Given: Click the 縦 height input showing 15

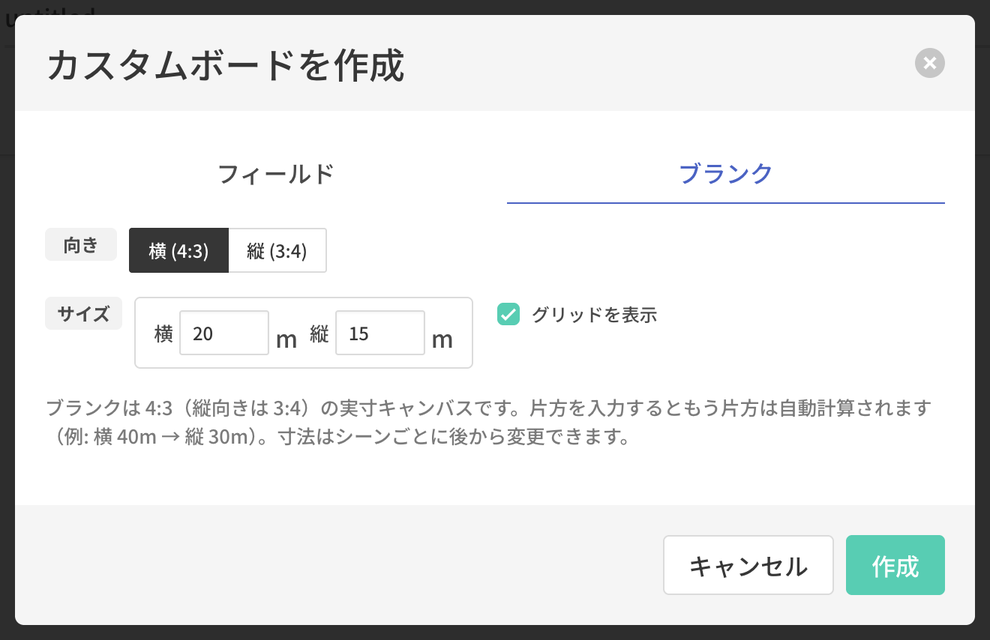Looking at the screenshot, I should point(380,333).
